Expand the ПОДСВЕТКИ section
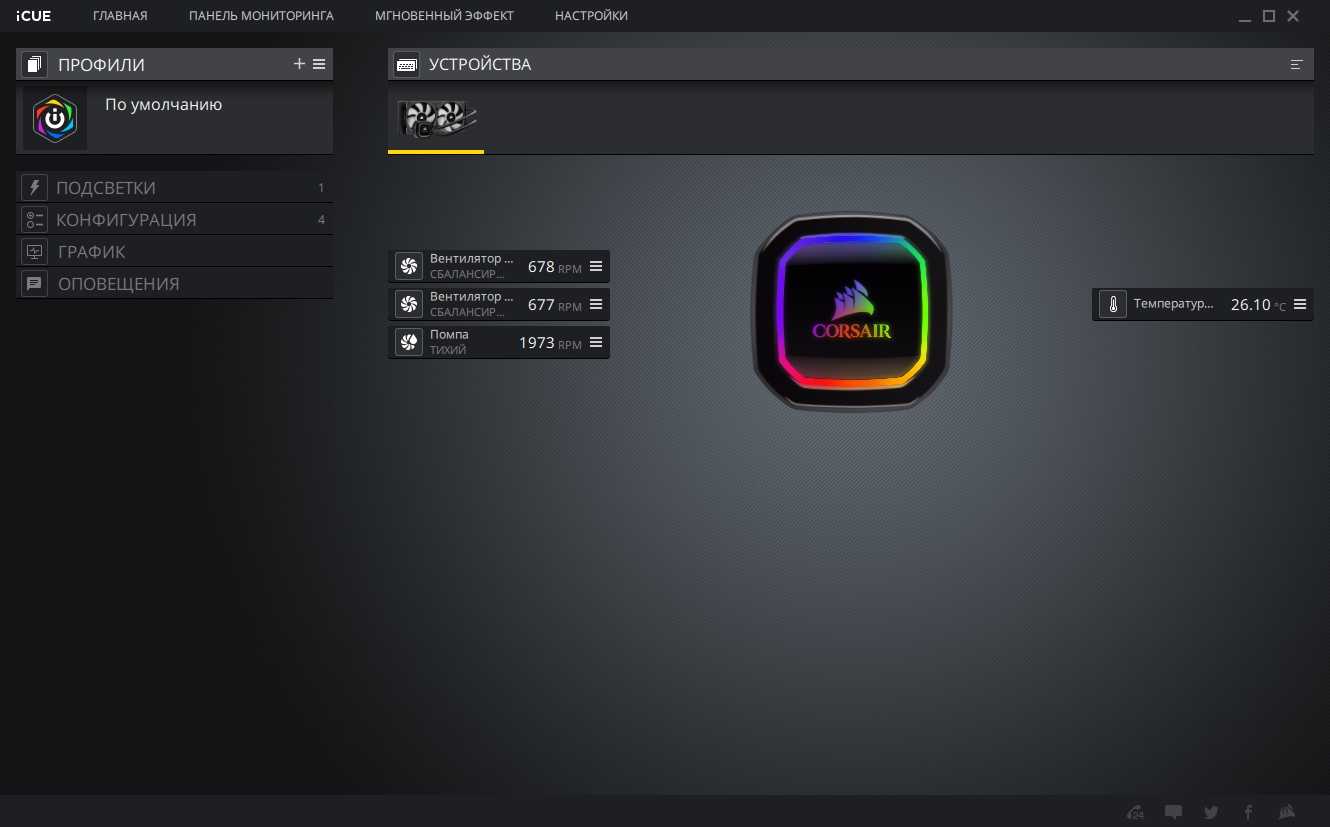Image resolution: width=1330 pixels, height=827 pixels. 106,188
